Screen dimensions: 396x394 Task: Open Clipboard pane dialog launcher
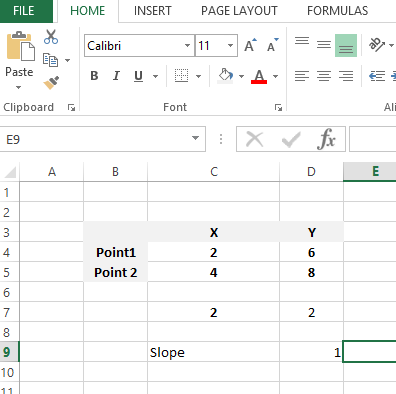coord(71,107)
